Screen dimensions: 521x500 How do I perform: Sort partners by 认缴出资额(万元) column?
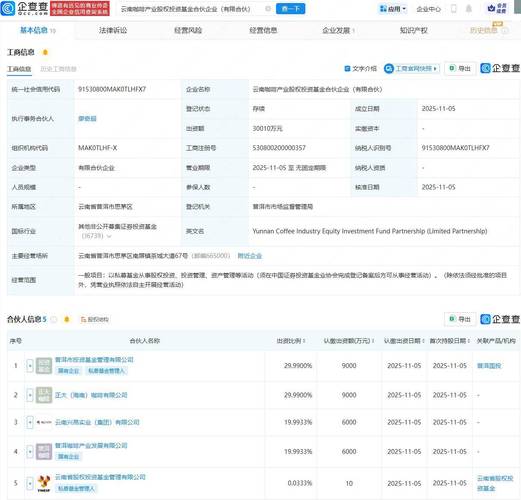(x=349, y=341)
